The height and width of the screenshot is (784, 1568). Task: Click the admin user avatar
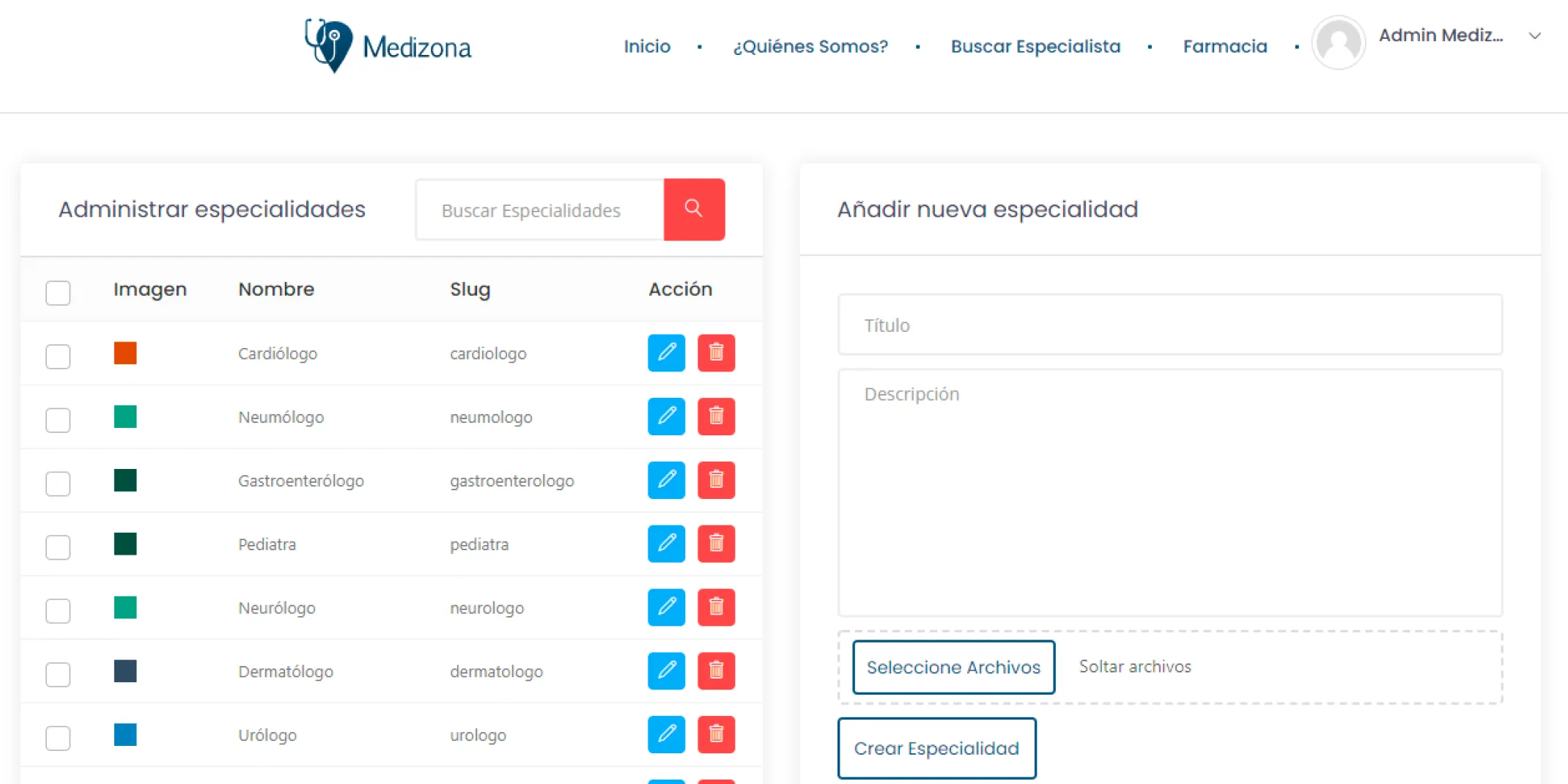[x=1338, y=42]
